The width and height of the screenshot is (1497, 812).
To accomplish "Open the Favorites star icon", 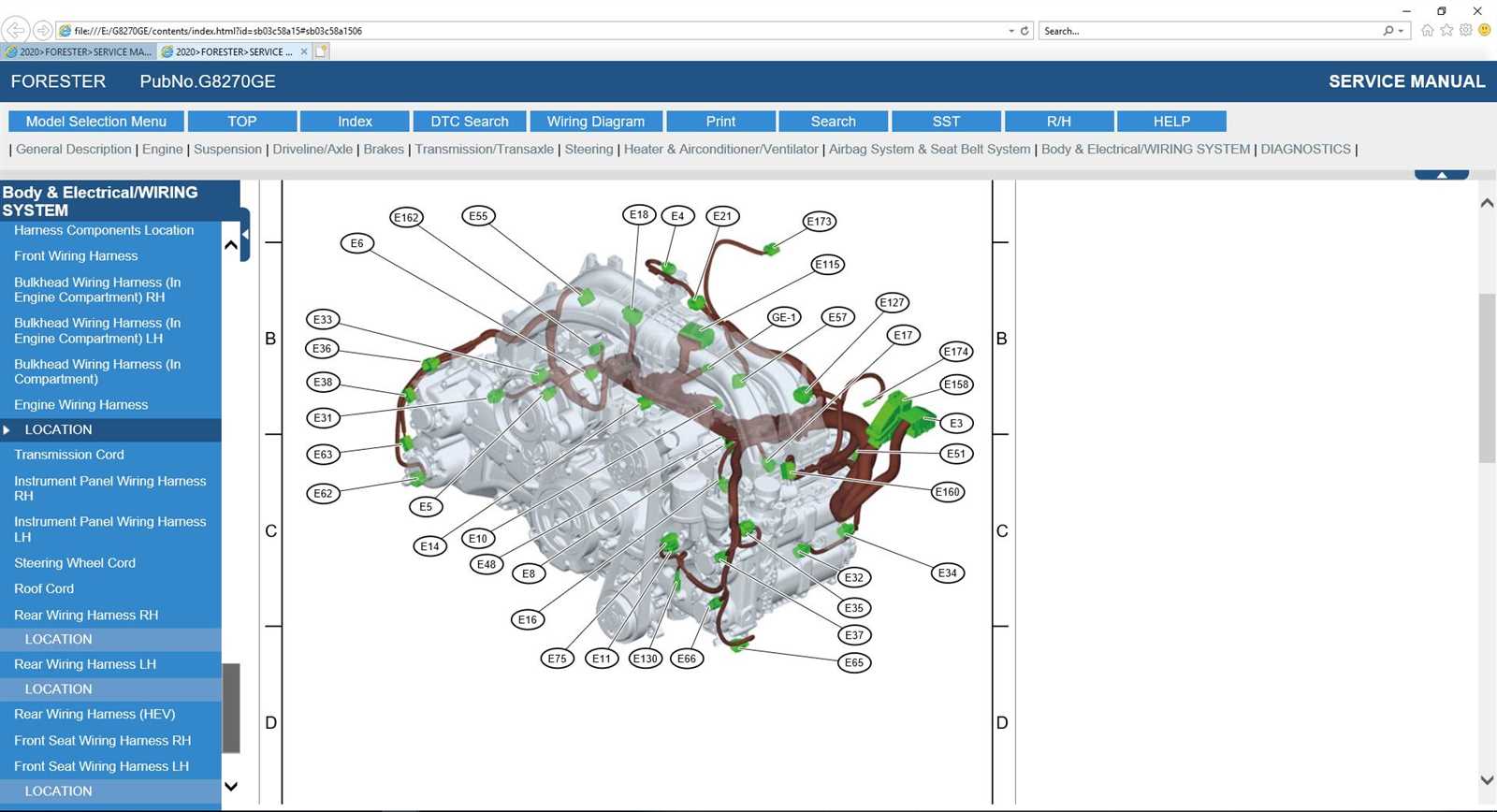I will click(1446, 30).
